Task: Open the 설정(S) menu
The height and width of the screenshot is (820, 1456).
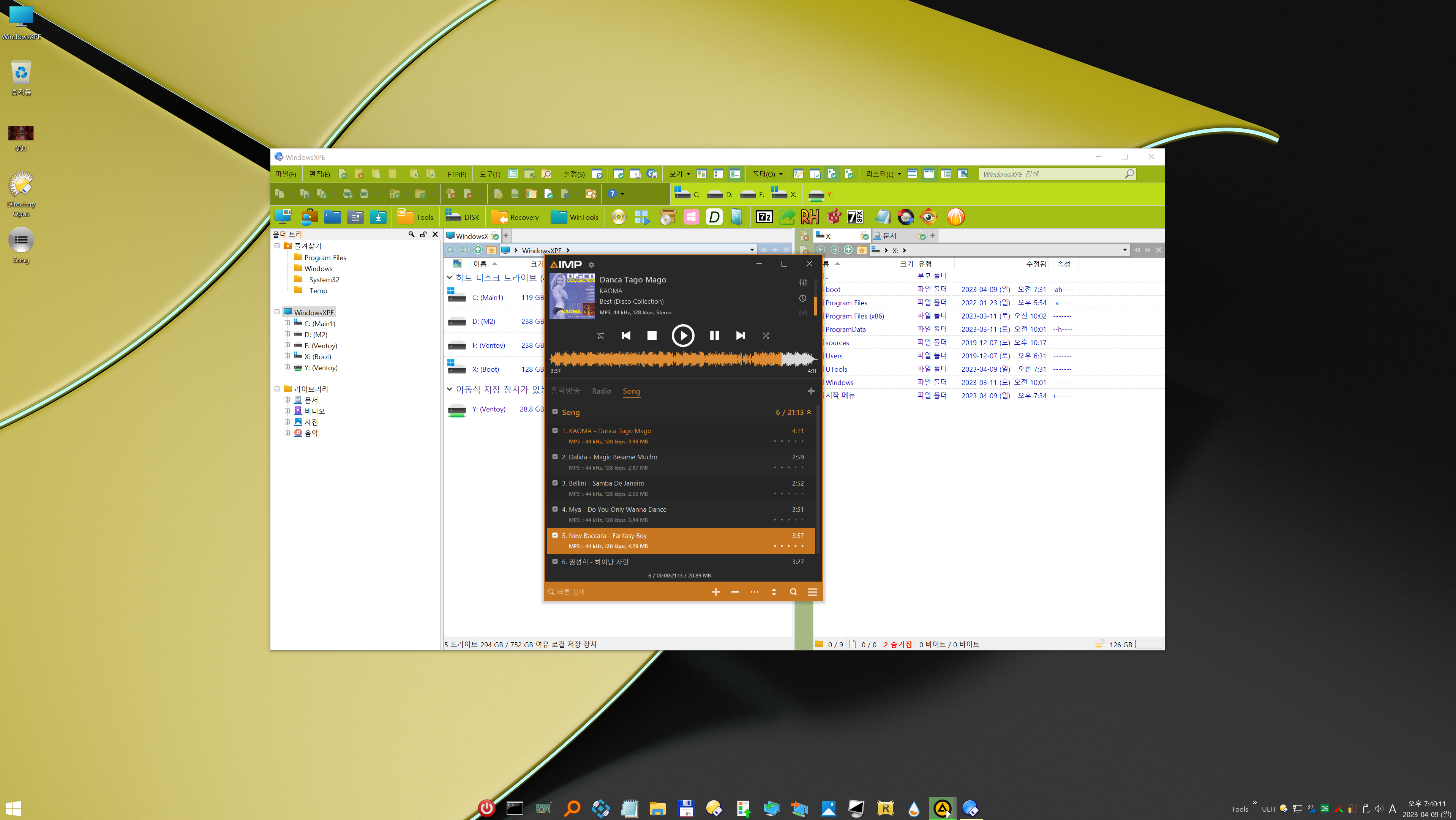Action: (x=574, y=174)
